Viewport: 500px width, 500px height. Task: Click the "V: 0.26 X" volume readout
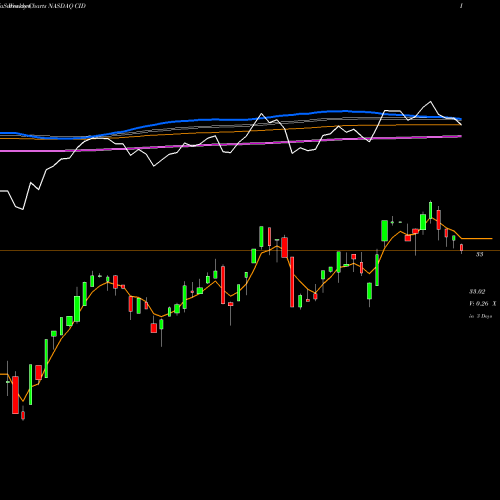[482, 304]
